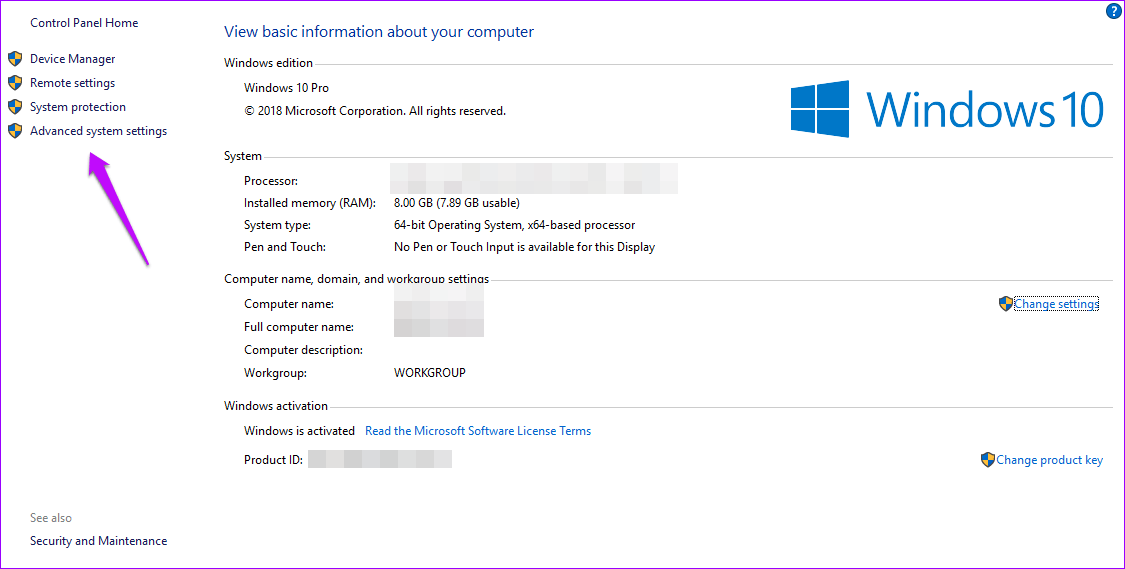Select the 'Windows 10 Pro' edition text
The width and height of the screenshot is (1125, 569).
click(286, 88)
